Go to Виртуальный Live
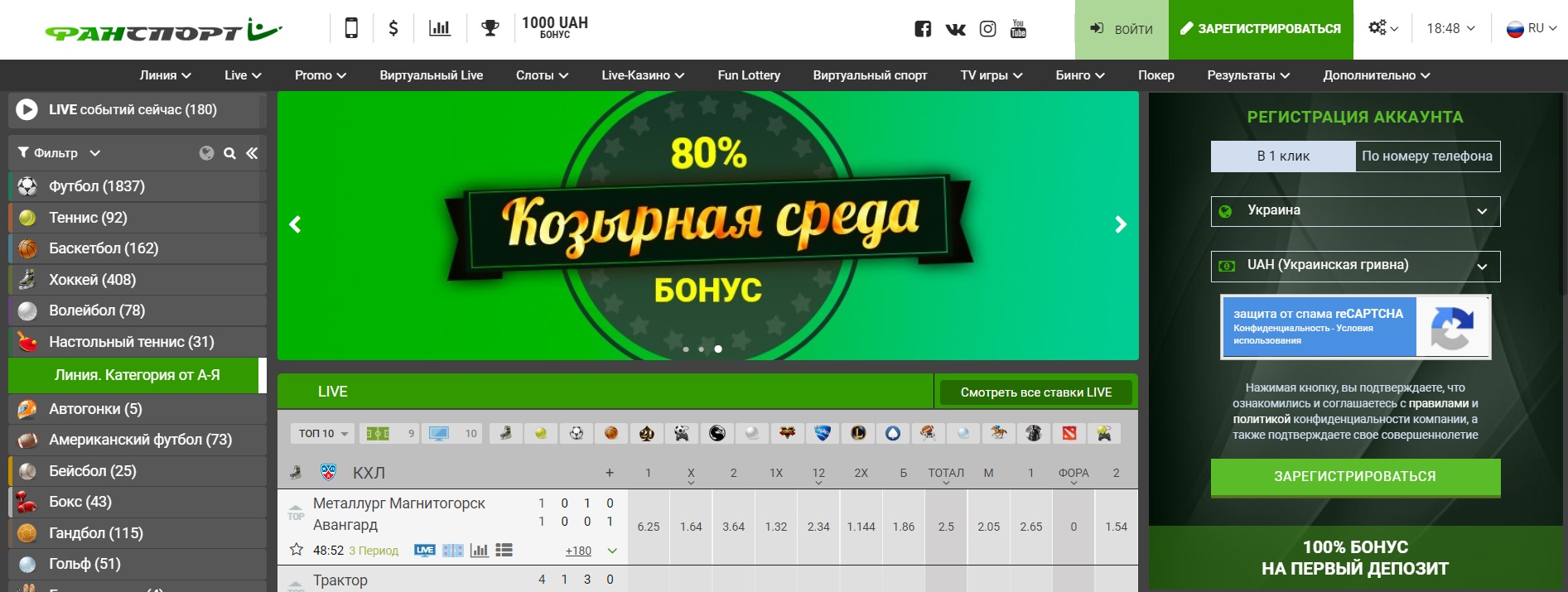Screen dimensions: 1568x592 point(431,75)
